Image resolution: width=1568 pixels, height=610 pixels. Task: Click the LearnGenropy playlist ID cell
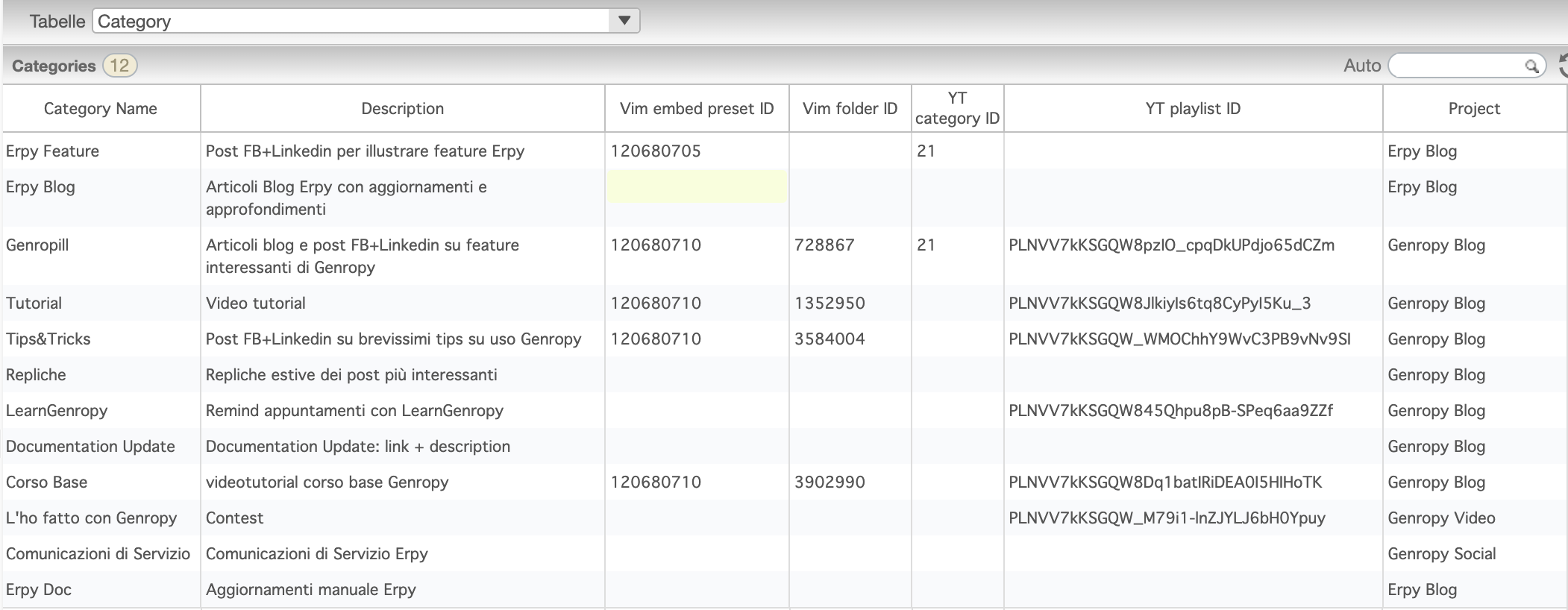pos(1170,411)
